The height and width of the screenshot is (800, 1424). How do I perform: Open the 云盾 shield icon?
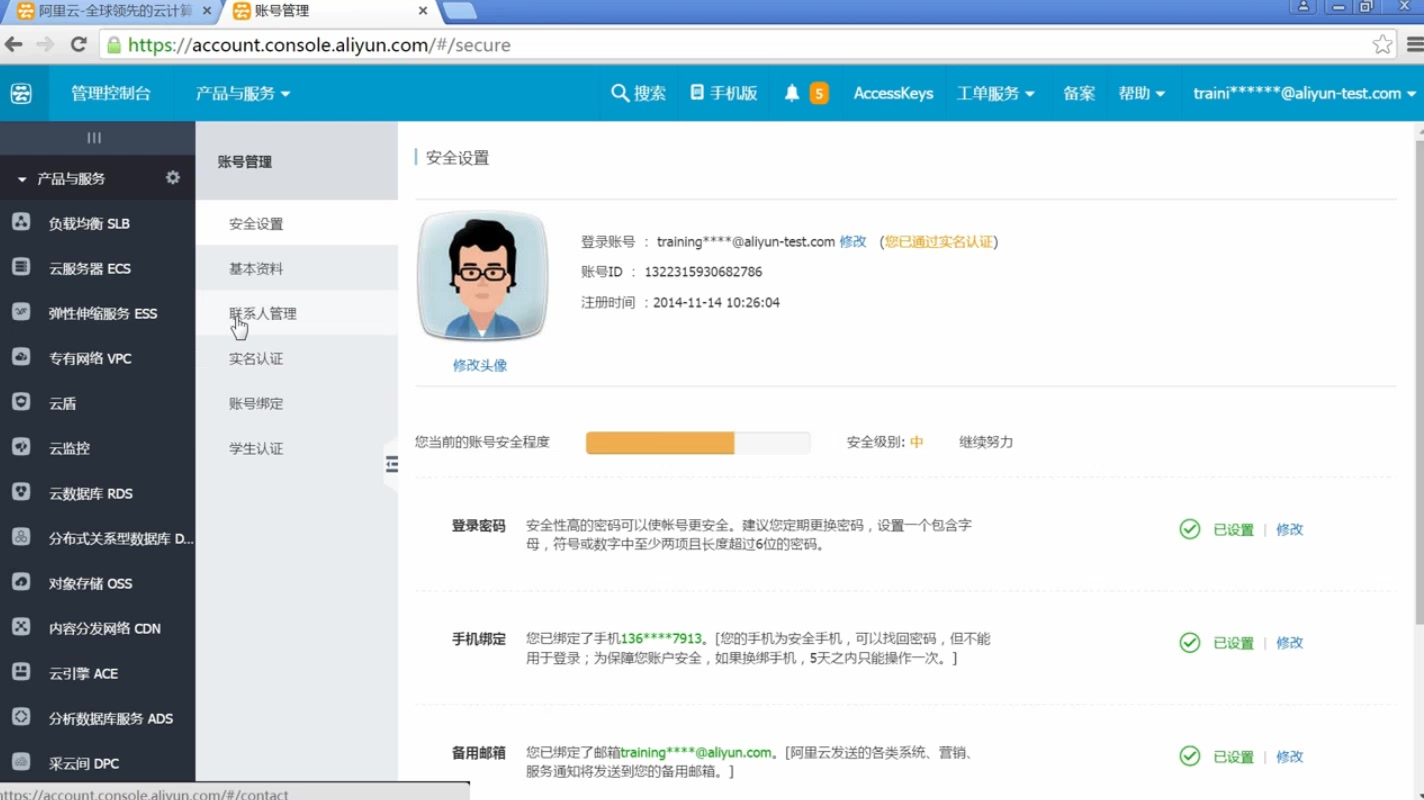coord(21,402)
